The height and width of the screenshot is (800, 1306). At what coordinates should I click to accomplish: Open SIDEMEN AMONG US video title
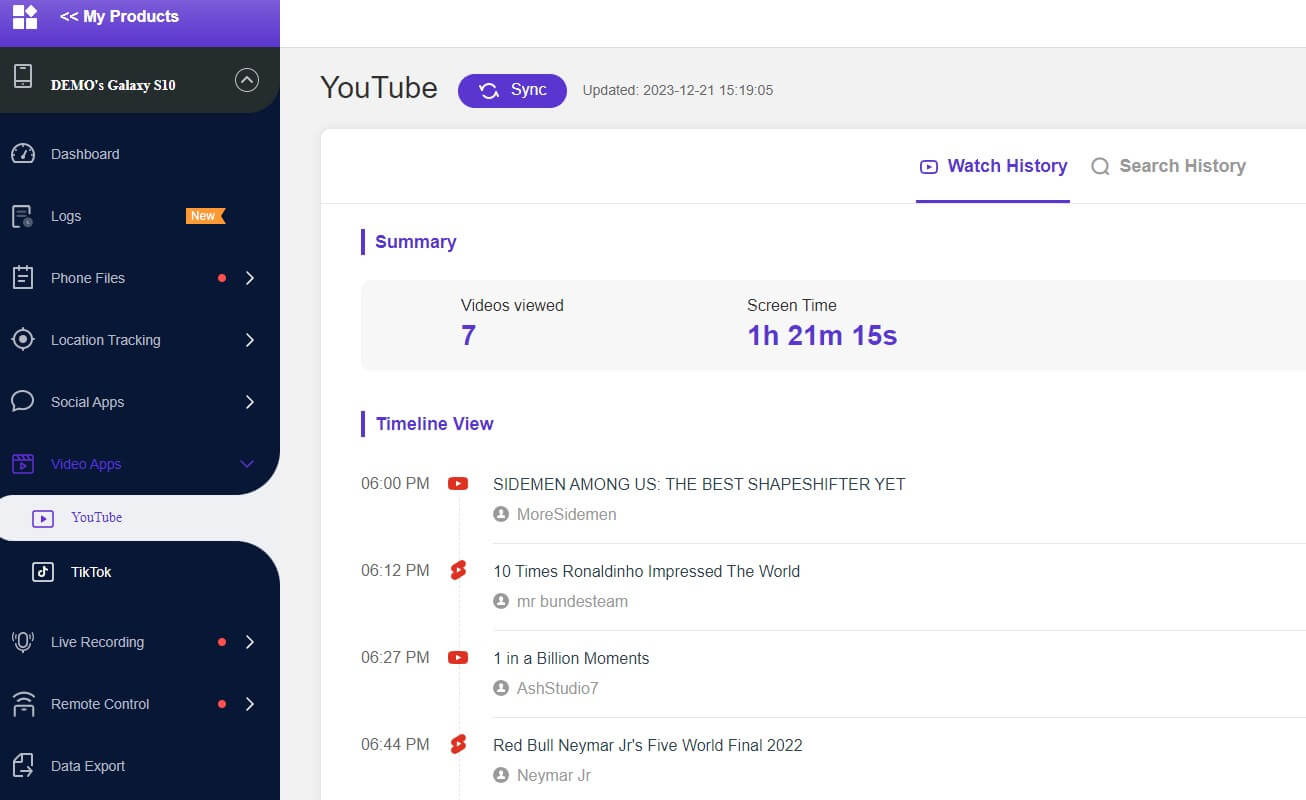click(x=699, y=484)
